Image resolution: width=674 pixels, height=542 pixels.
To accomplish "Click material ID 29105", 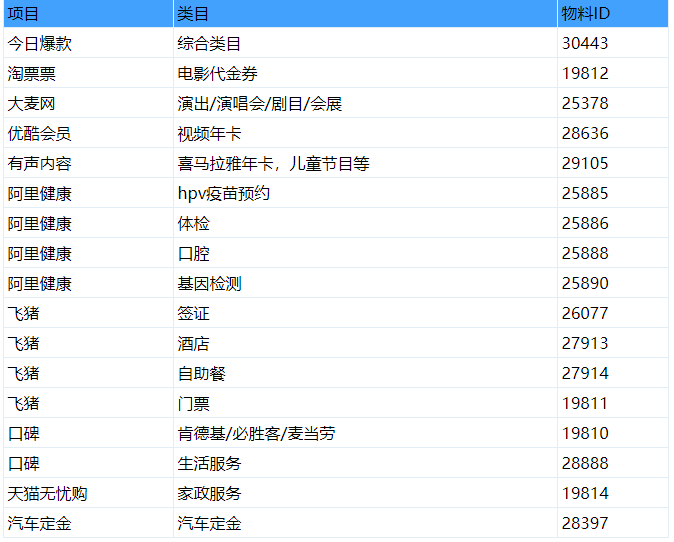I will pos(613,163).
